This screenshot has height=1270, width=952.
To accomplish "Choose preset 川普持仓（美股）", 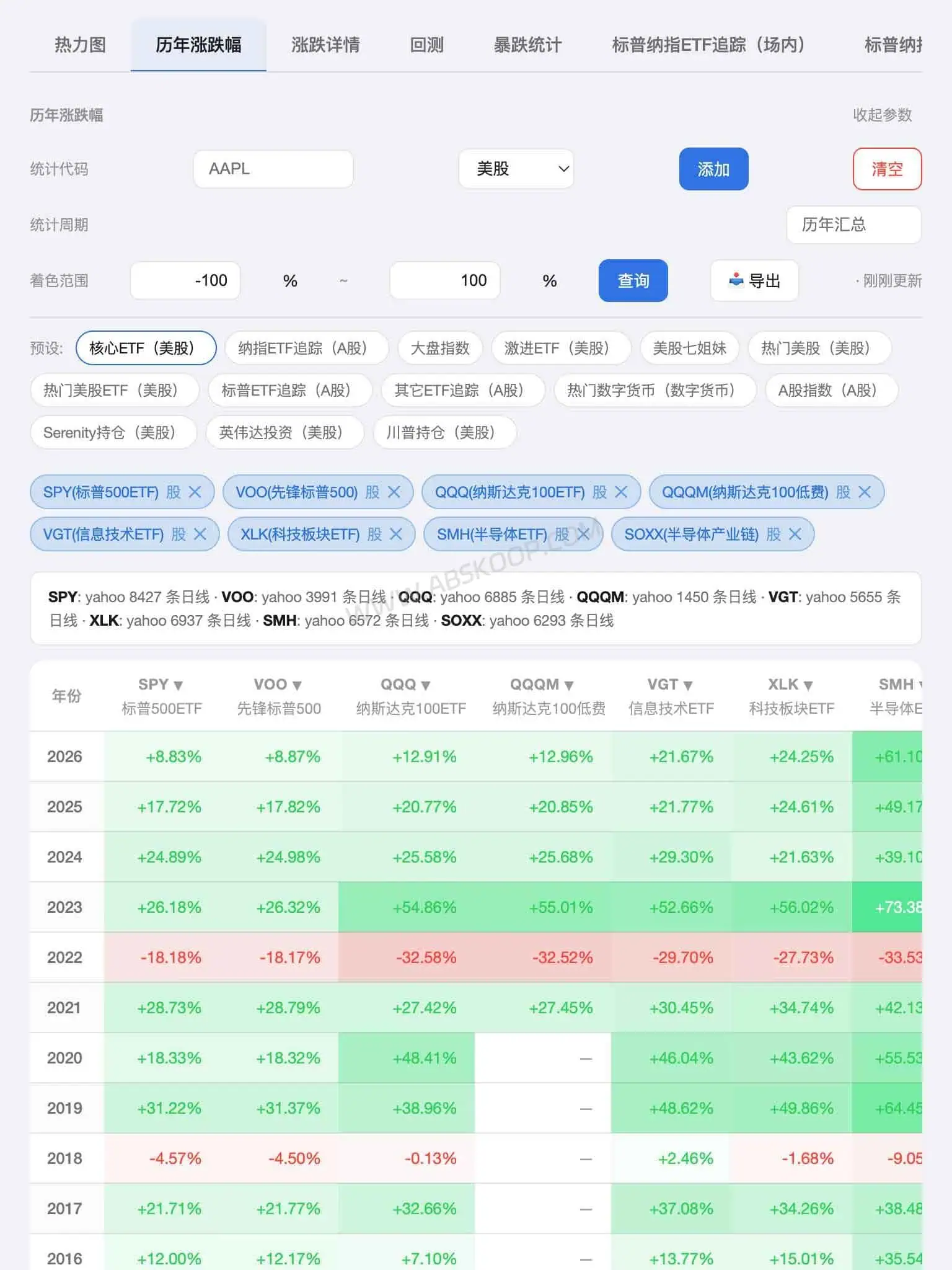I will pyautogui.click(x=444, y=432).
